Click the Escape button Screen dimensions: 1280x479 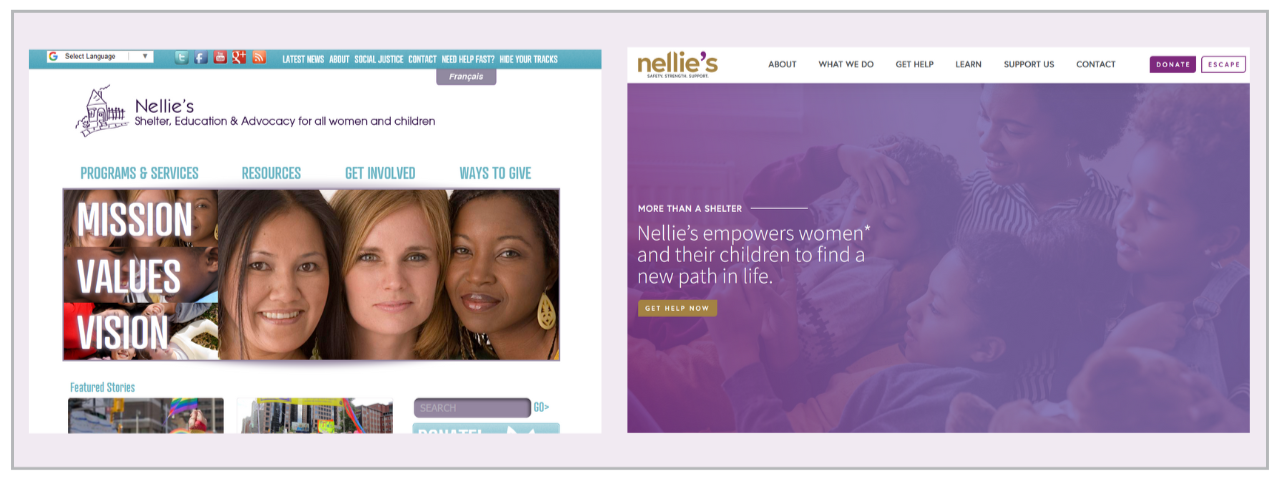1224,64
